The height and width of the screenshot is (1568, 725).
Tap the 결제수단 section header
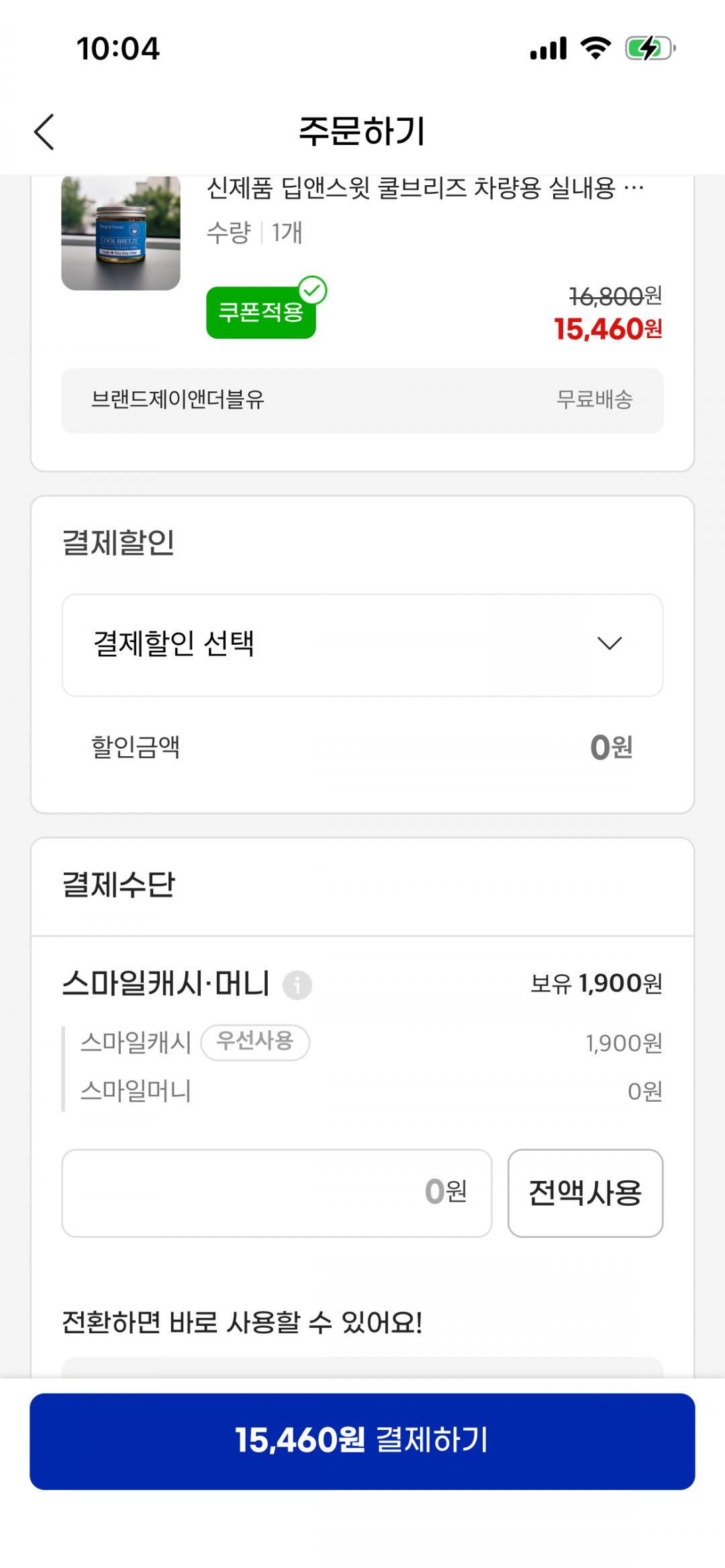[x=119, y=885]
